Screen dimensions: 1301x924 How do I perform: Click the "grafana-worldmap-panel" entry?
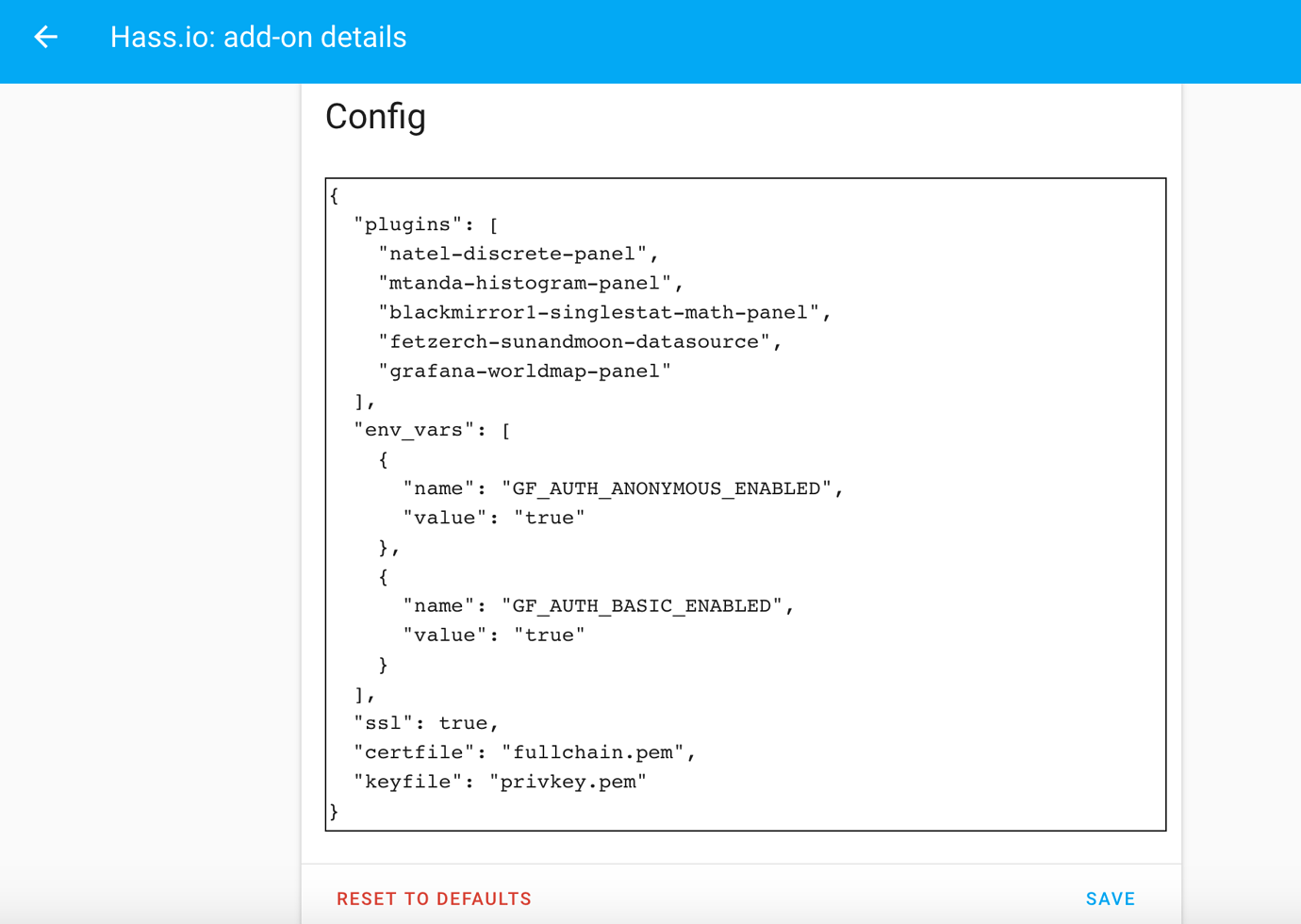coord(525,371)
